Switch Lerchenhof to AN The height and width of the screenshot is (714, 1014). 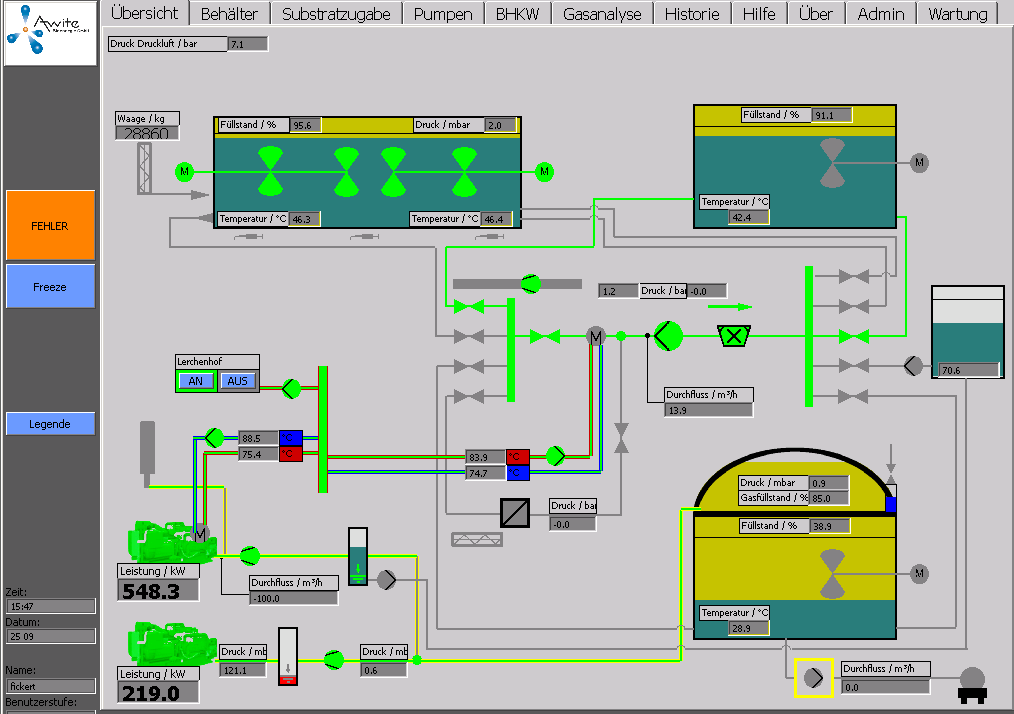[196, 381]
